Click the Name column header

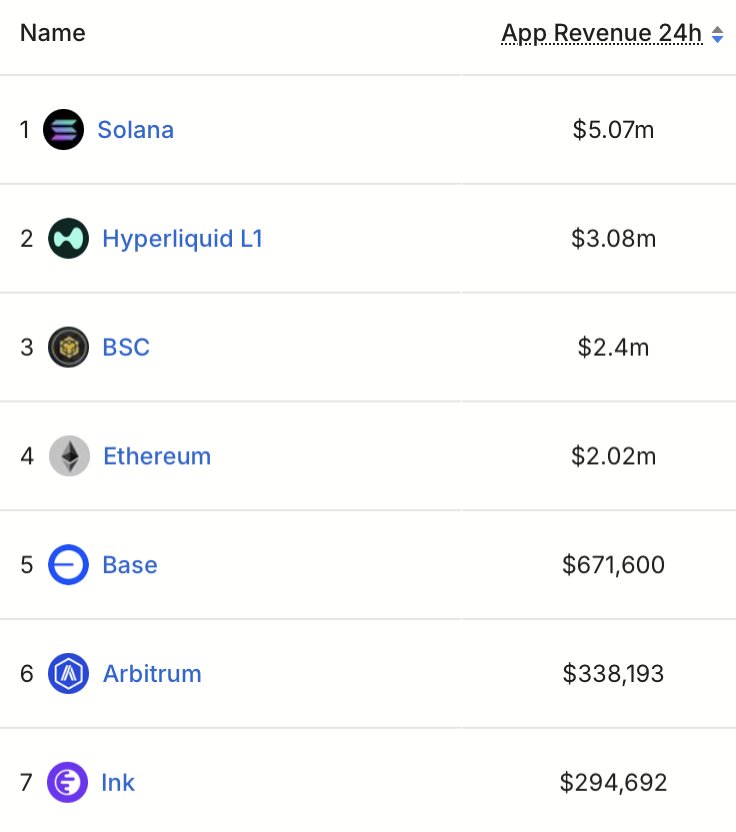(x=53, y=33)
